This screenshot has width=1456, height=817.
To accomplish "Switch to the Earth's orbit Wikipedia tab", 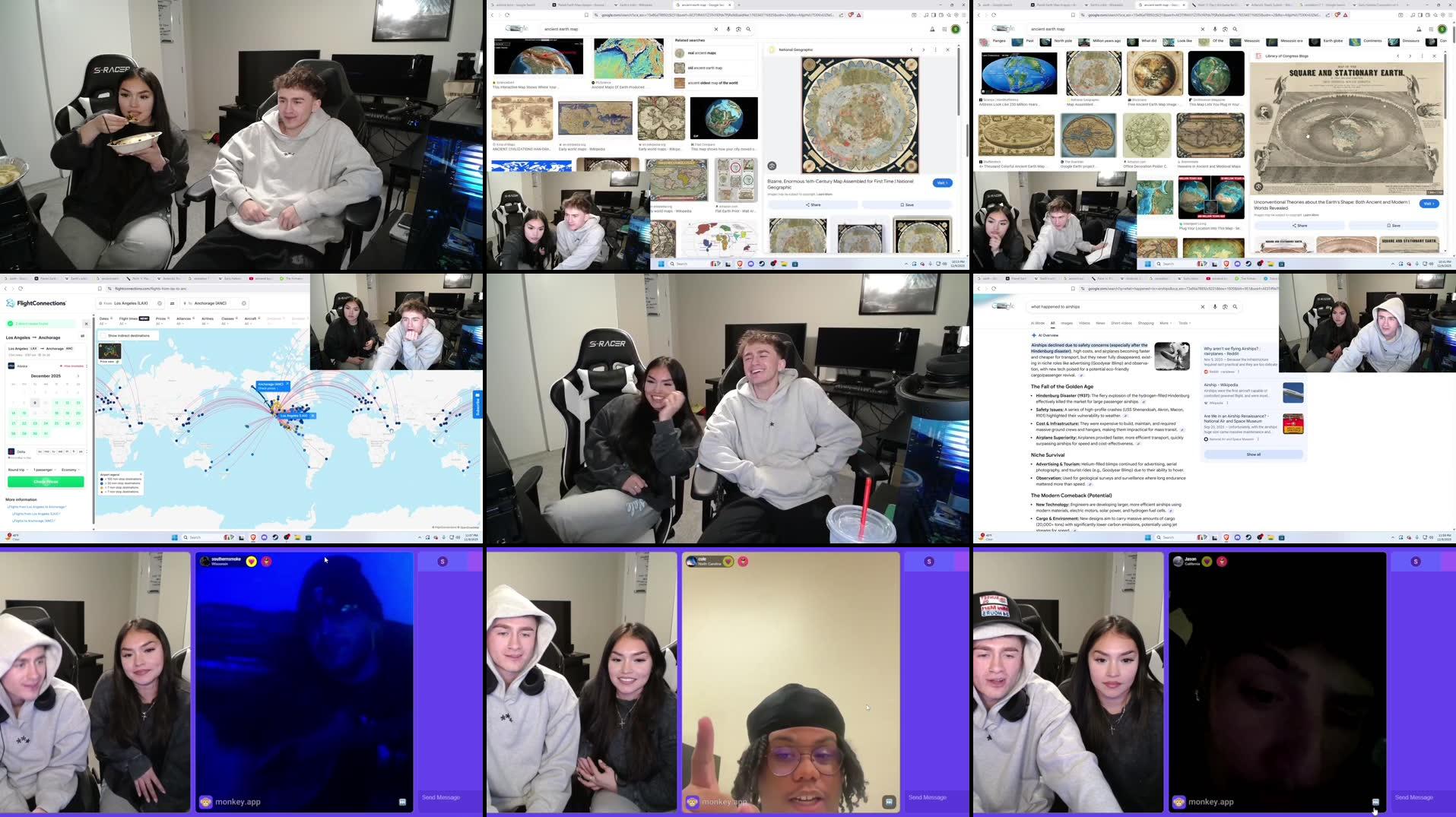I will point(633,5).
